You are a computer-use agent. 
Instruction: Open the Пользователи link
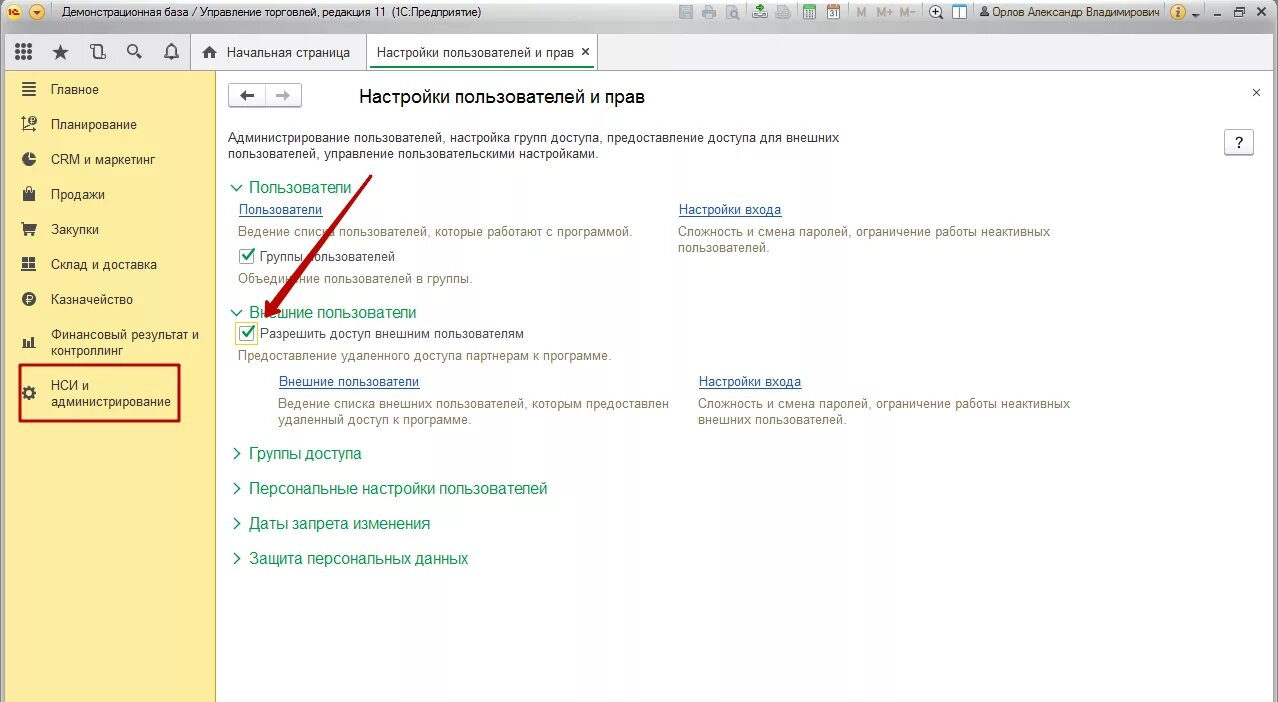tap(280, 210)
